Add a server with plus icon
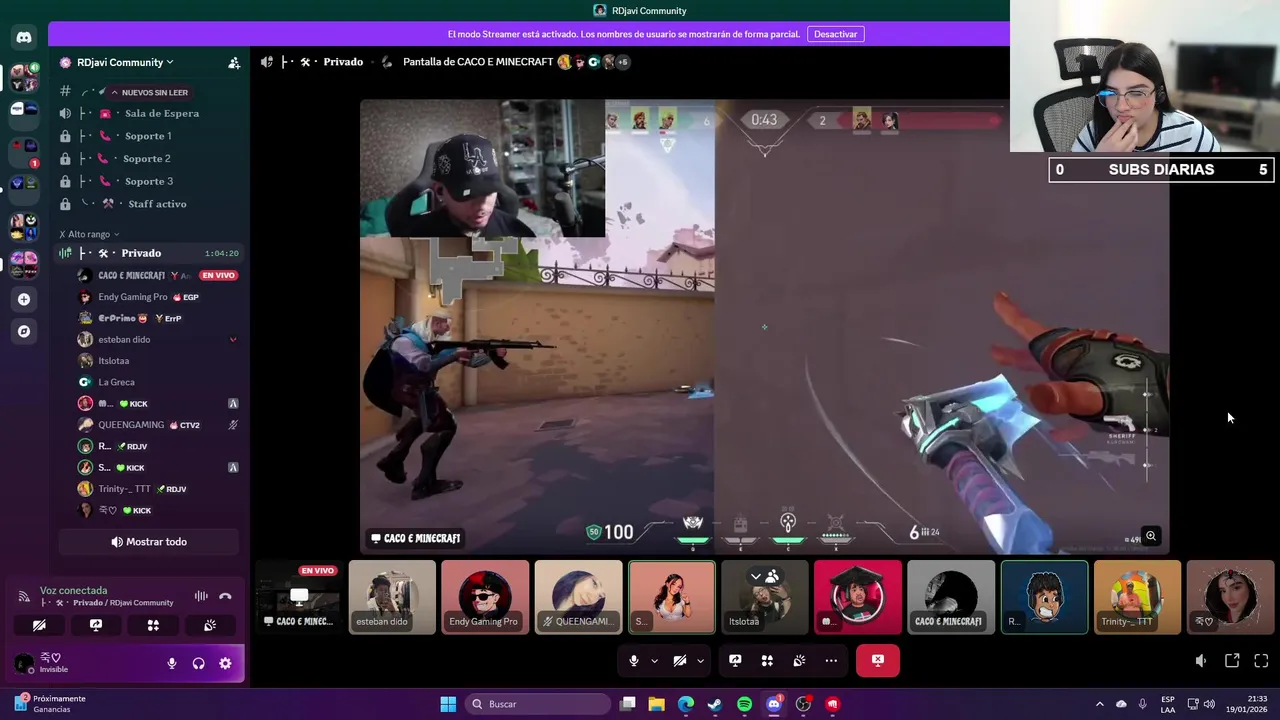This screenshot has height=720, width=1280. pyautogui.click(x=24, y=299)
